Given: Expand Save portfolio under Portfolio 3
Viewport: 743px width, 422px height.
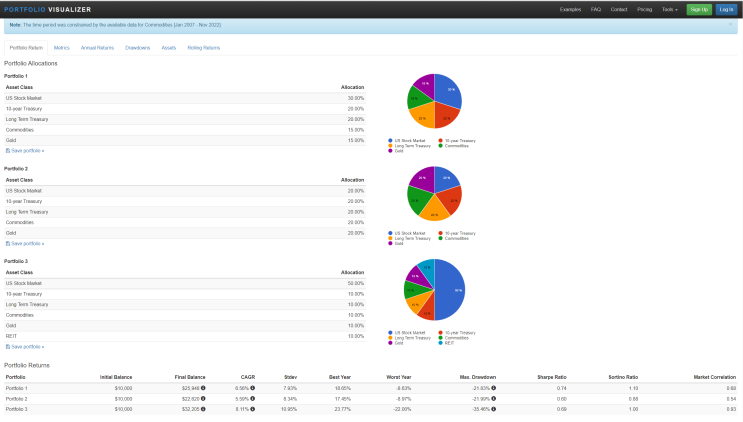Looking at the screenshot, I should coord(25,347).
